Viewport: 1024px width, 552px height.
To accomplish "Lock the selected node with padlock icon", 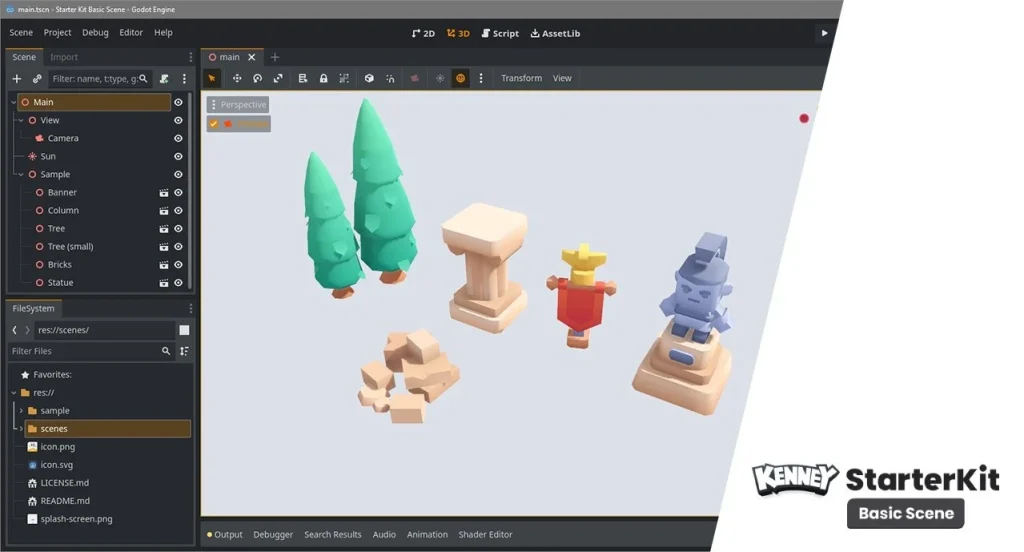I will [x=323, y=78].
